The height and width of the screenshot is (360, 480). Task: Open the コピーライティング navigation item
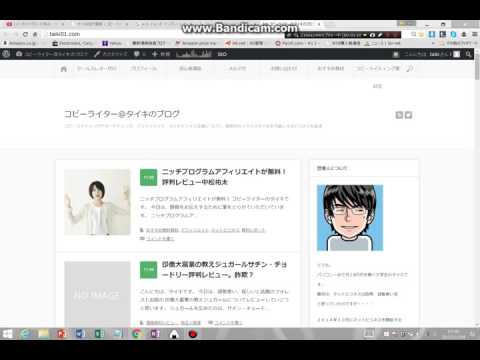[377, 68]
